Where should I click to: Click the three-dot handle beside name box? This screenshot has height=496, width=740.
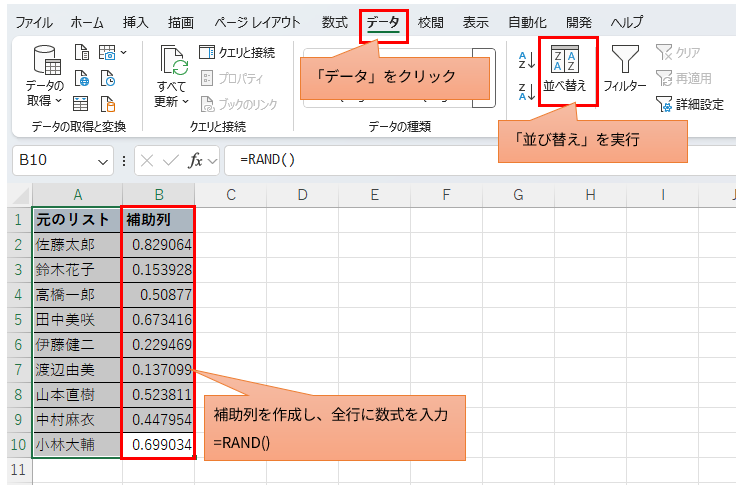[x=124, y=161]
